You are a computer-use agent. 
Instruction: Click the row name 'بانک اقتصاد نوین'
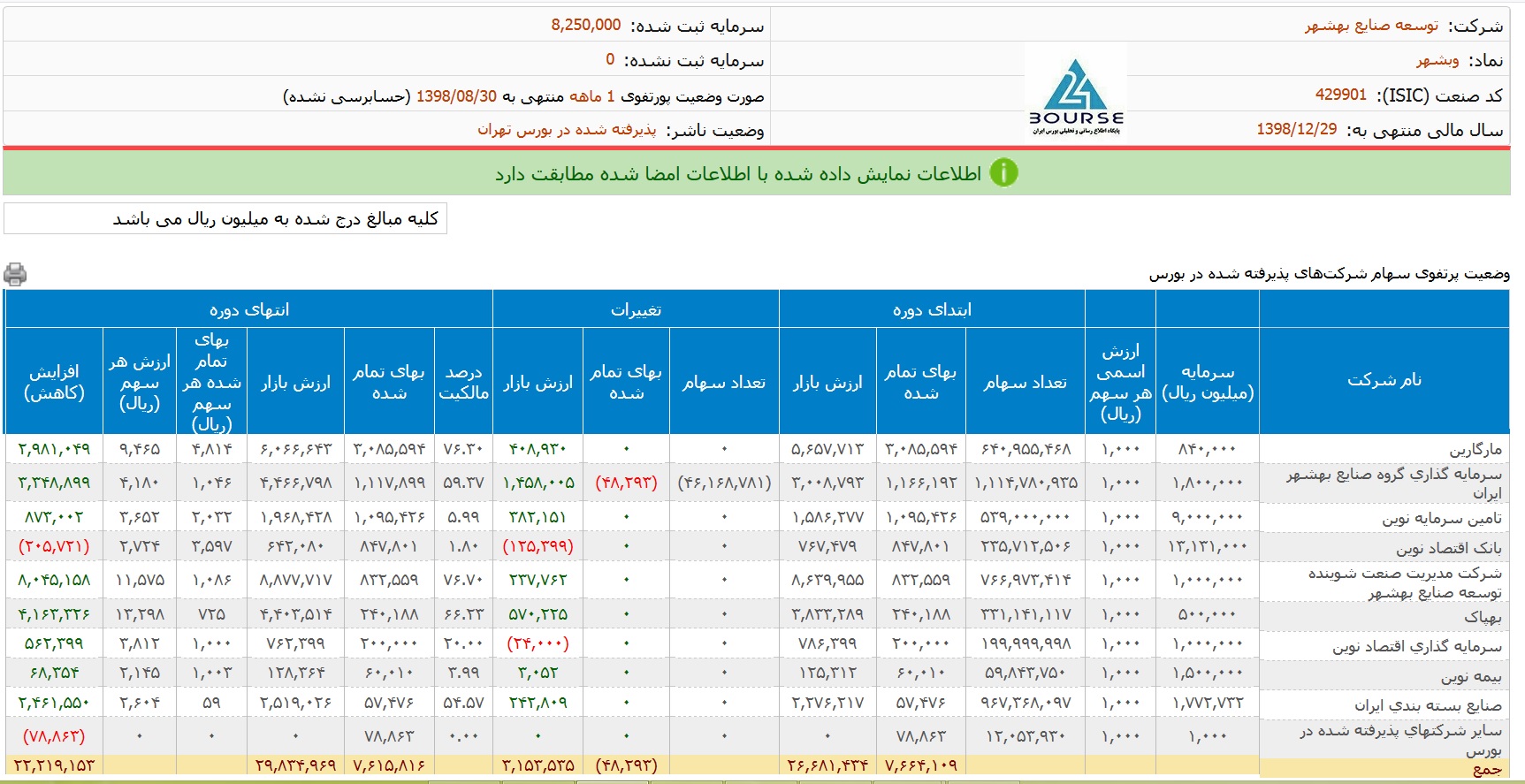tap(1449, 548)
